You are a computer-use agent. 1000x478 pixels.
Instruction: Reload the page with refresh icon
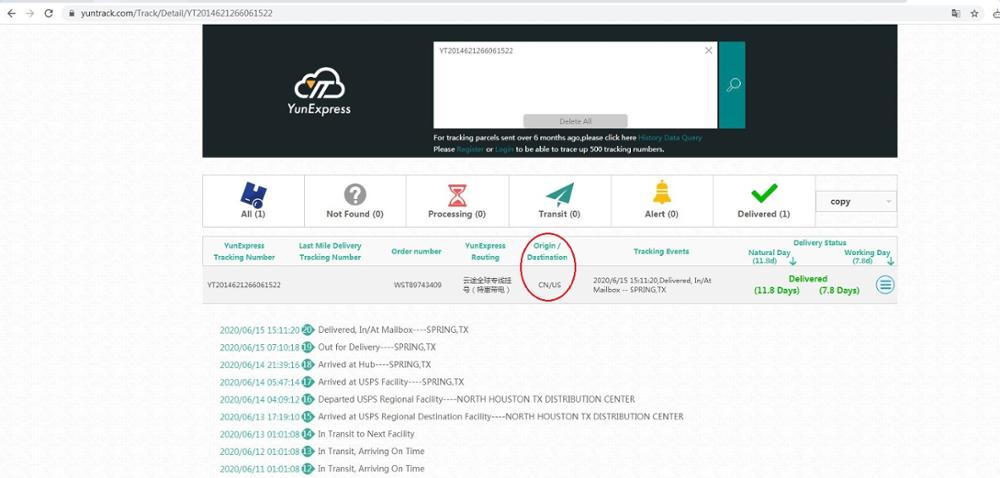48,13
